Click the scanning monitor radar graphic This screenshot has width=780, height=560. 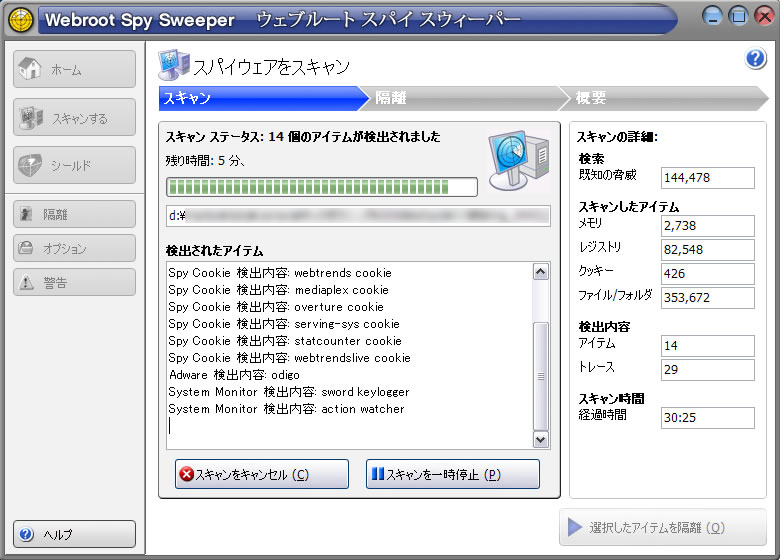[518, 160]
